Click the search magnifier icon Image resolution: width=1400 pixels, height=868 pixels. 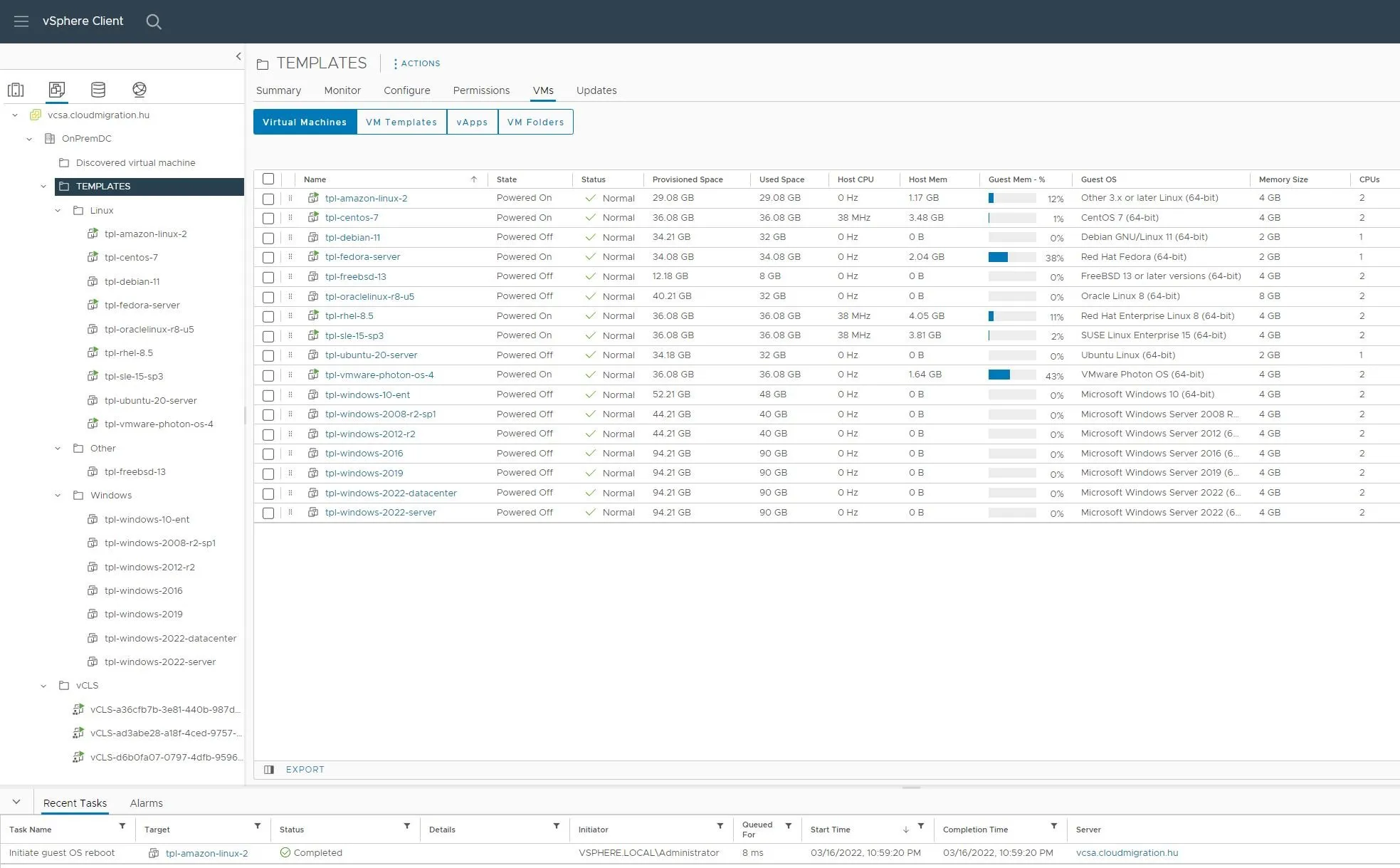[154, 21]
